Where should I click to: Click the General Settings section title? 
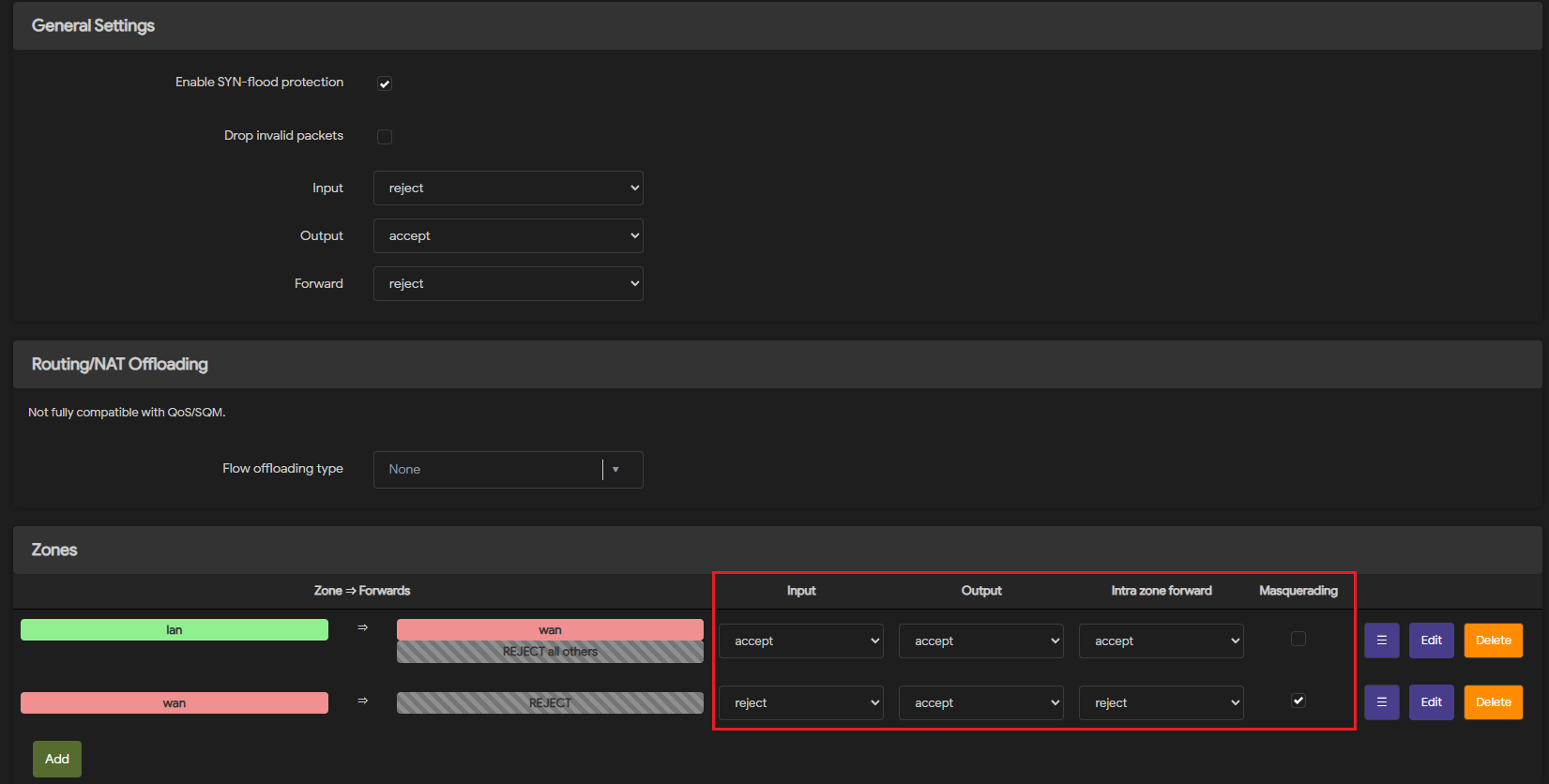coord(93,25)
